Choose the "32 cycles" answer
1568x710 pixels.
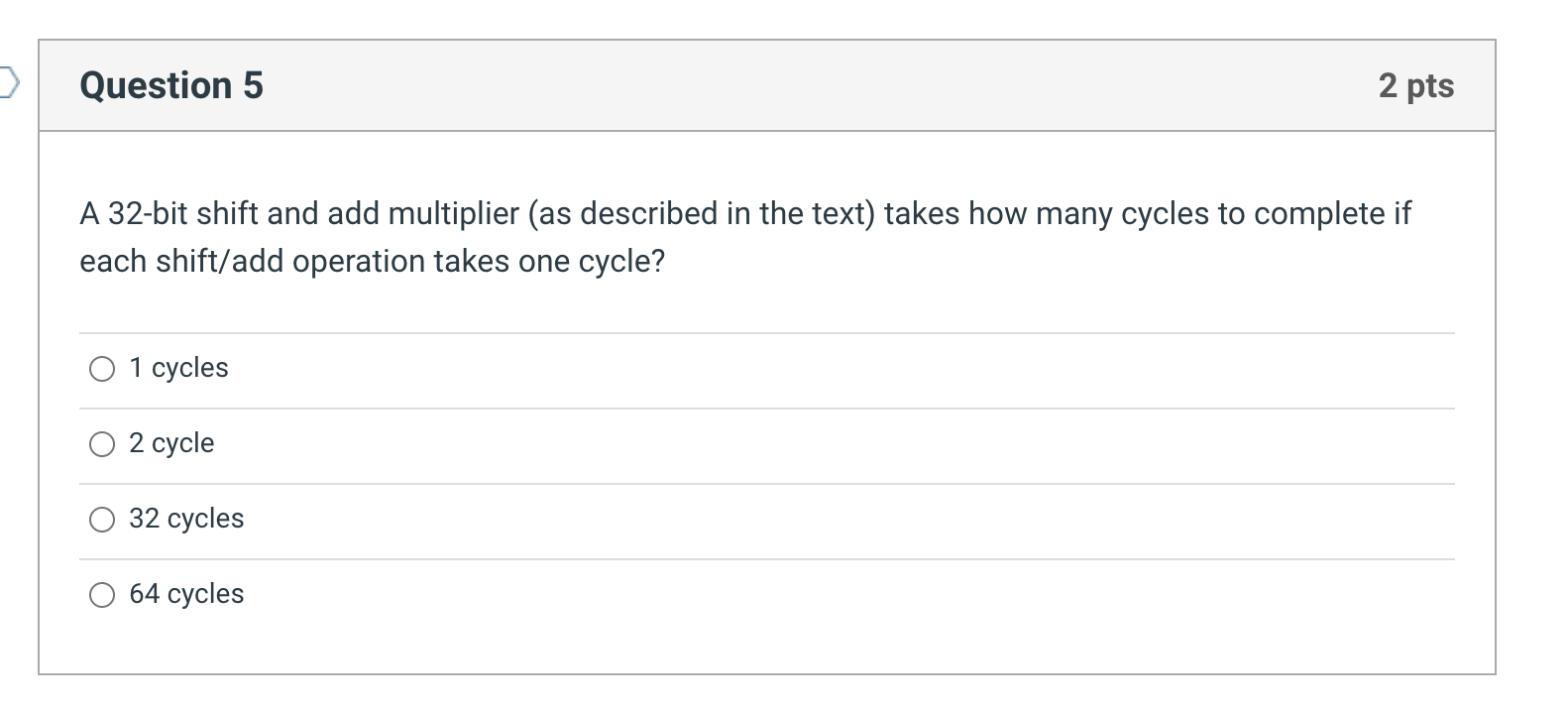102,519
